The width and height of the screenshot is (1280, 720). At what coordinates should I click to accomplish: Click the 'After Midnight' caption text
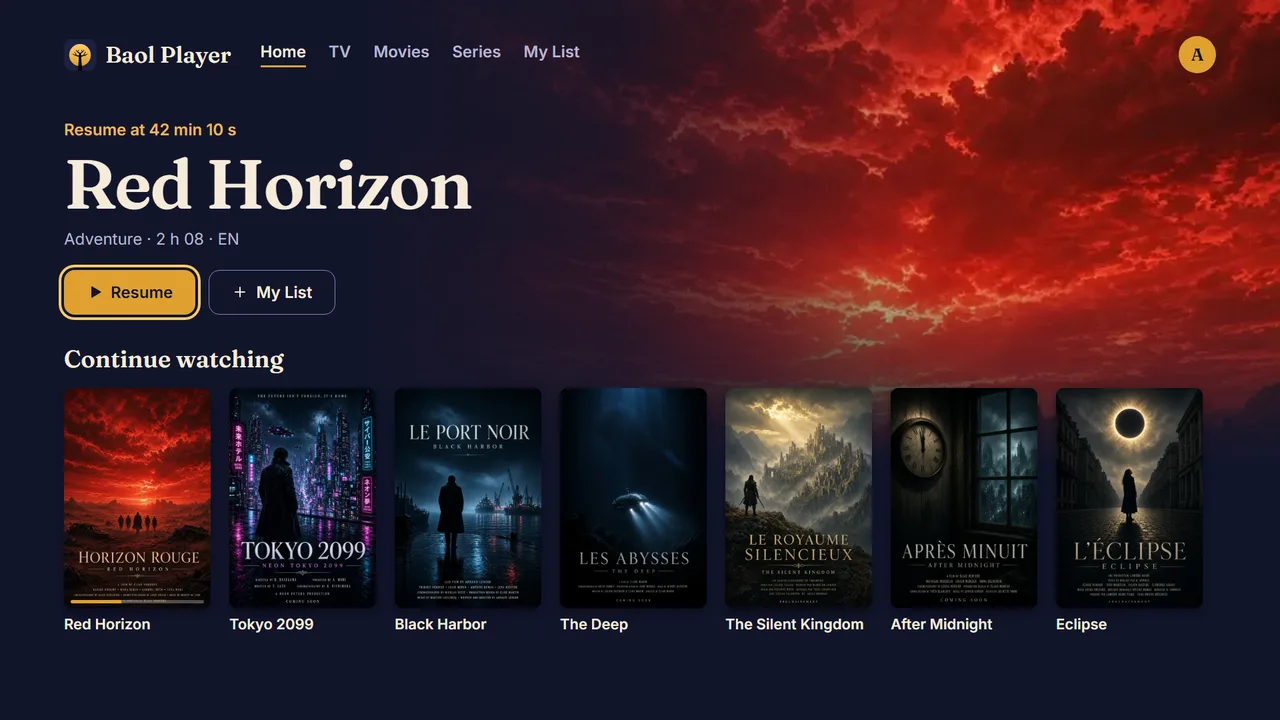pos(941,624)
